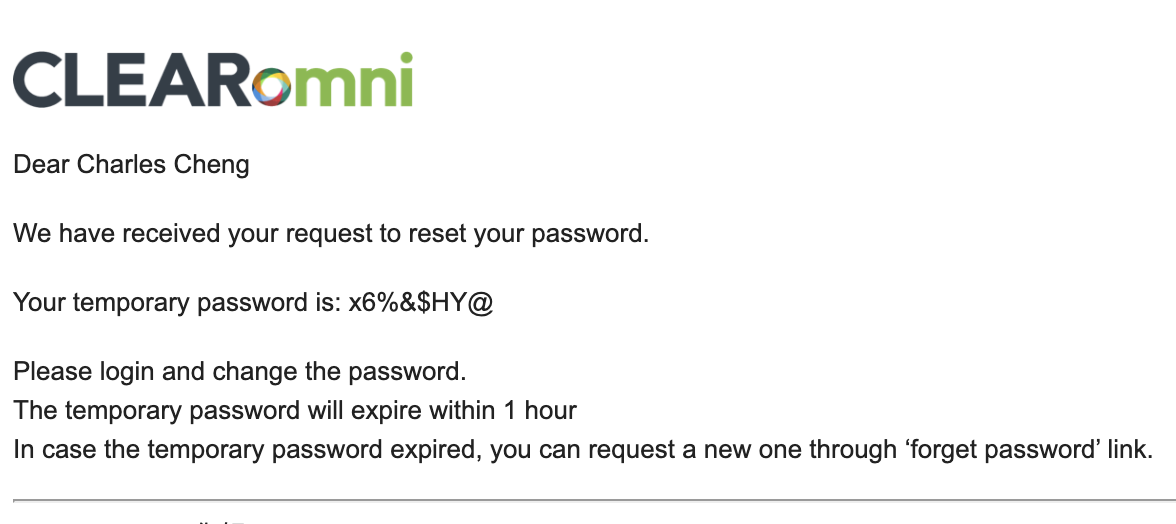The height and width of the screenshot is (524, 1176).
Task: Click 'Please login and change the password' line
Action: point(240,372)
